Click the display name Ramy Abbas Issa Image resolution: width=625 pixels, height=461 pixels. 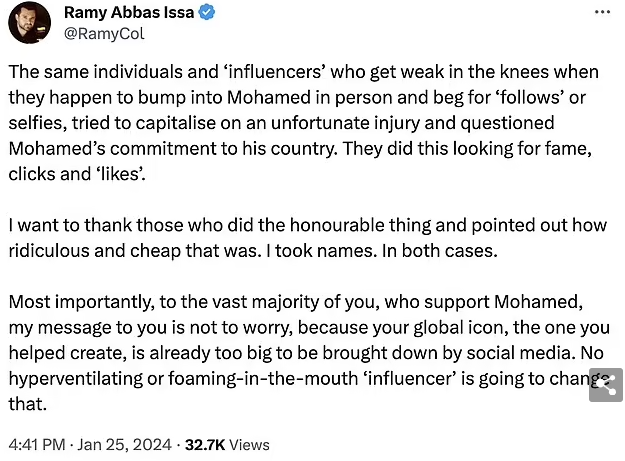coord(130,13)
